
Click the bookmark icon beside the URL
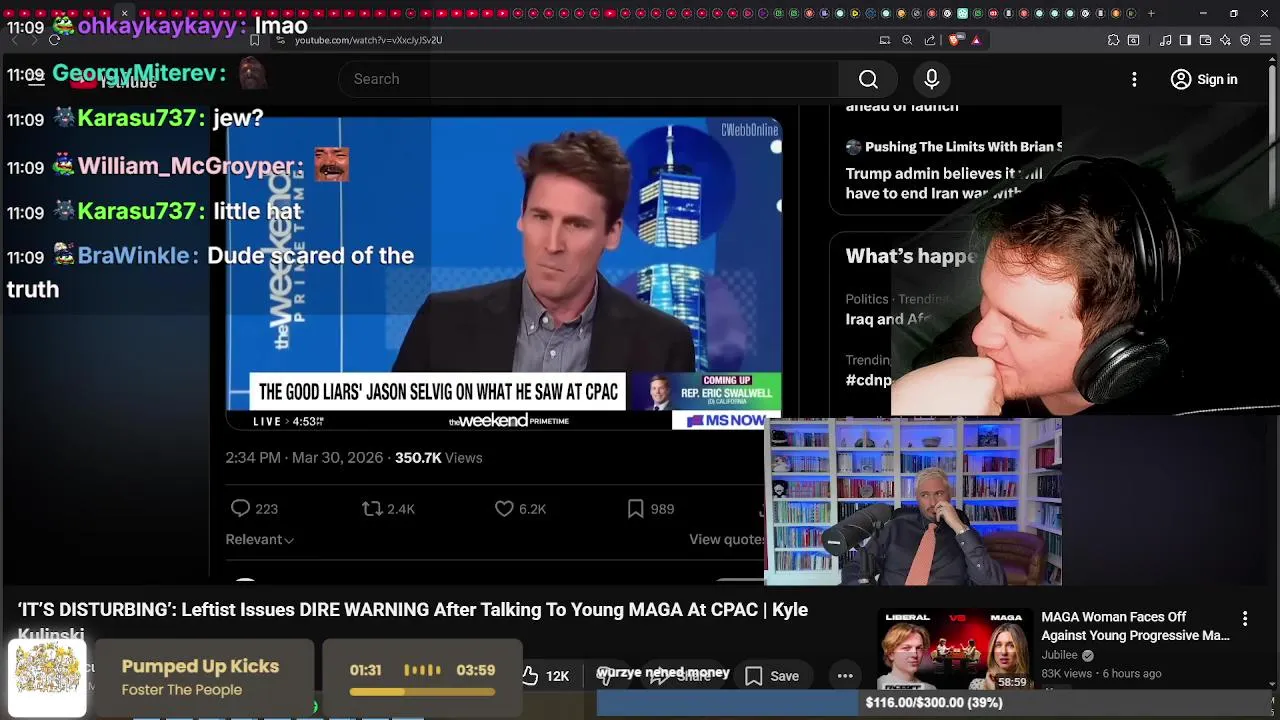254,40
